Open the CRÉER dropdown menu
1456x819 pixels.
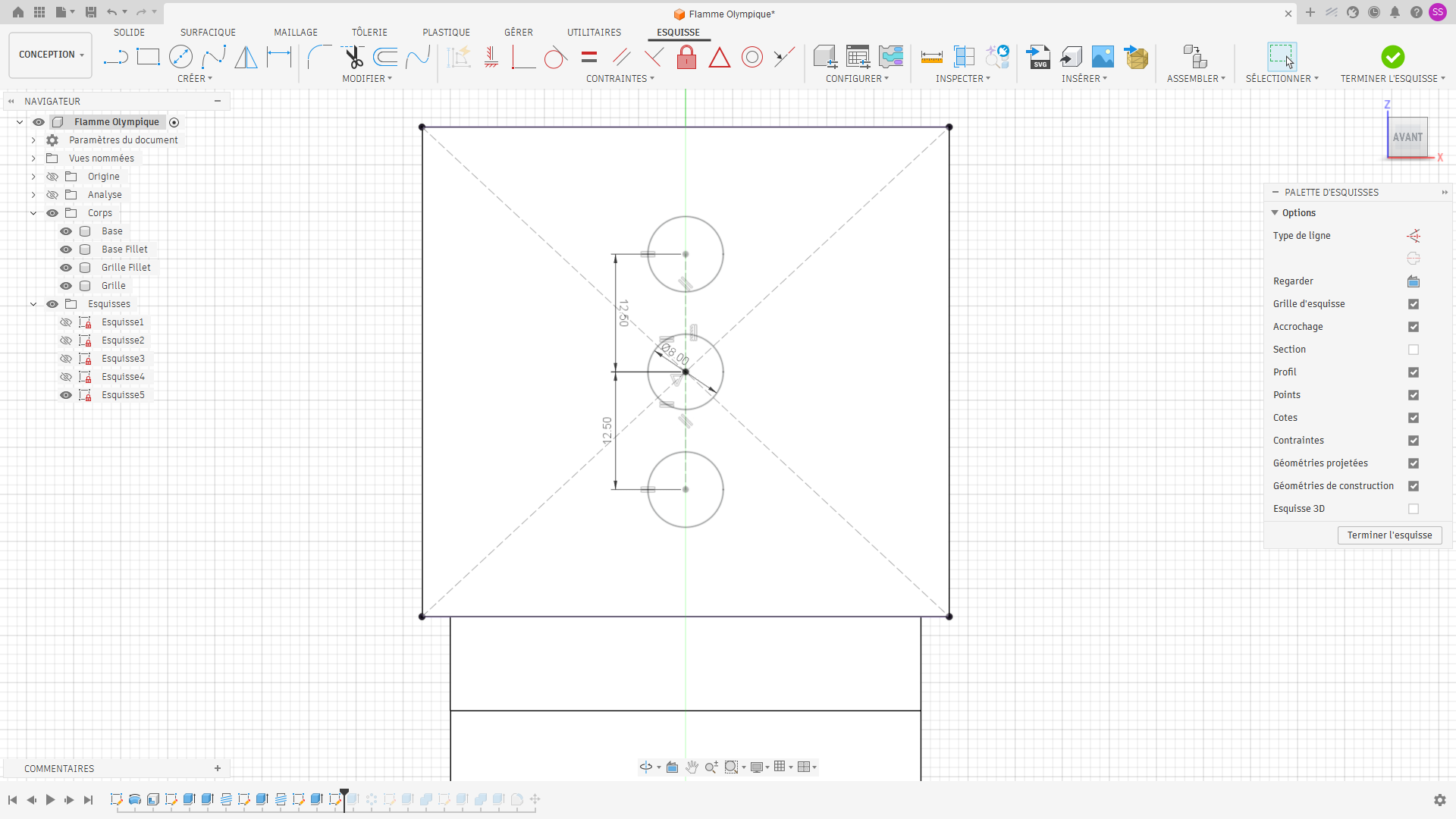(195, 79)
